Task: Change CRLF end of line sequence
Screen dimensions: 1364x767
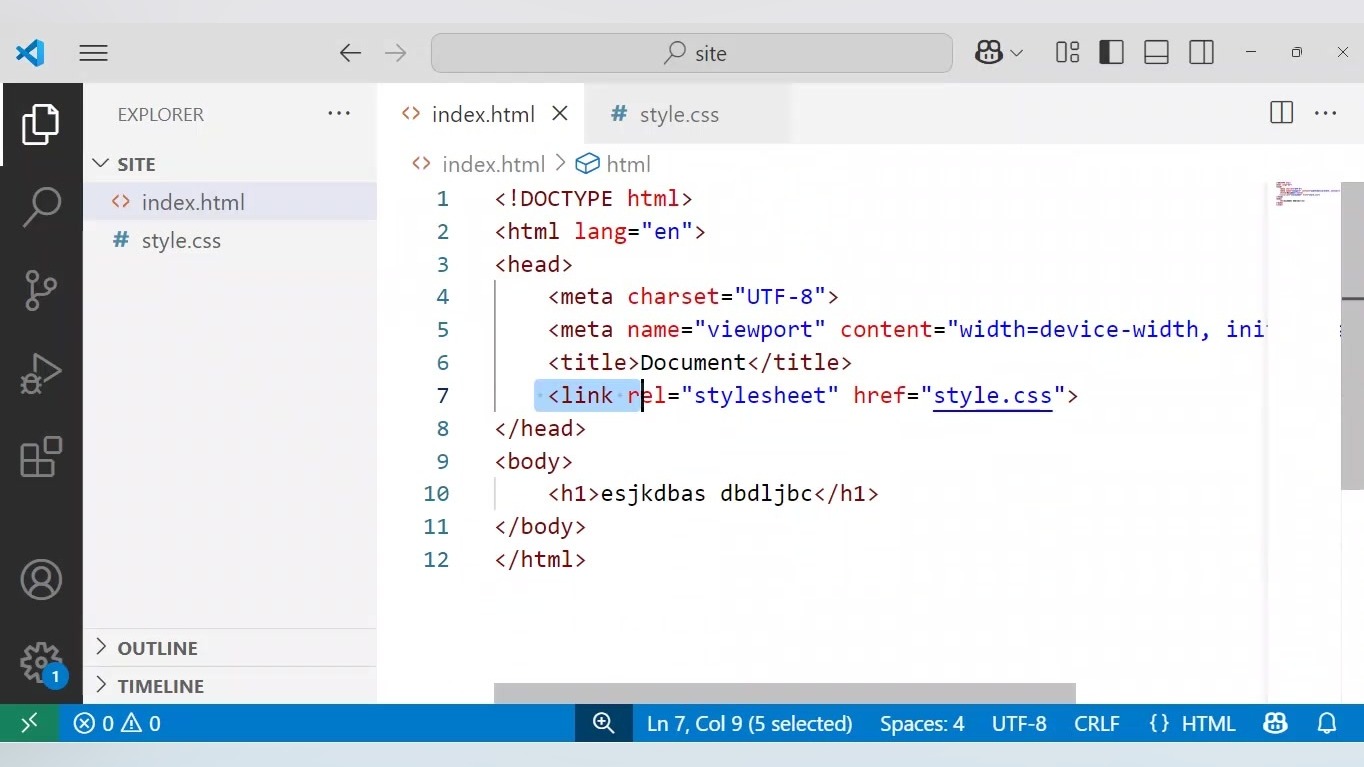Action: coord(1097,723)
